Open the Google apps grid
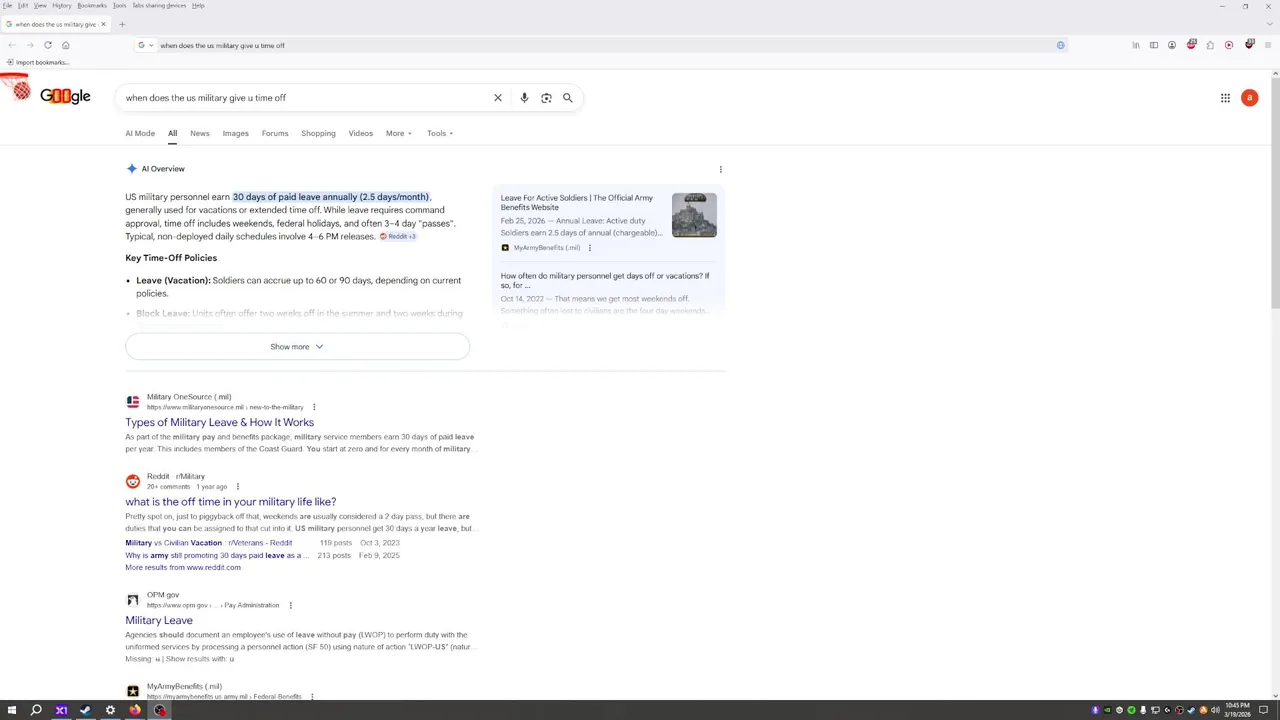 1225,98
